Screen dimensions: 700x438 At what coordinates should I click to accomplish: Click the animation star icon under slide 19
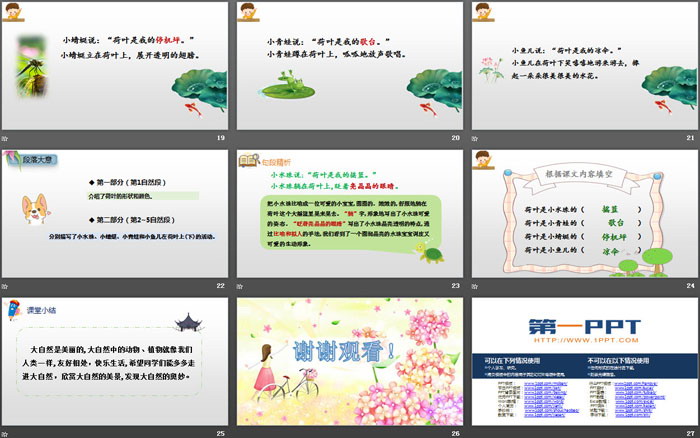(5, 138)
